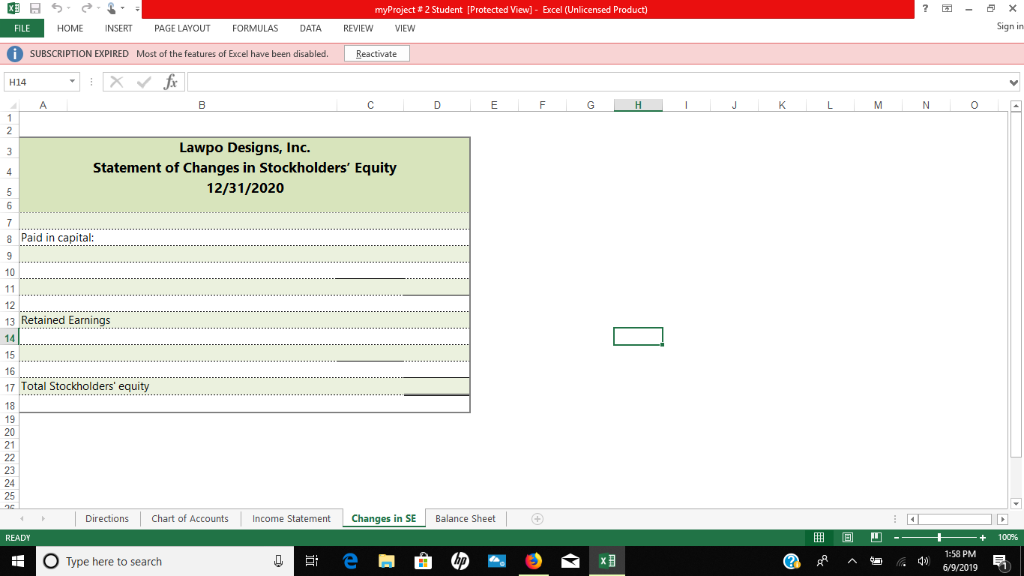Add a new sheet with the plus button

pyautogui.click(x=537, y=518)
